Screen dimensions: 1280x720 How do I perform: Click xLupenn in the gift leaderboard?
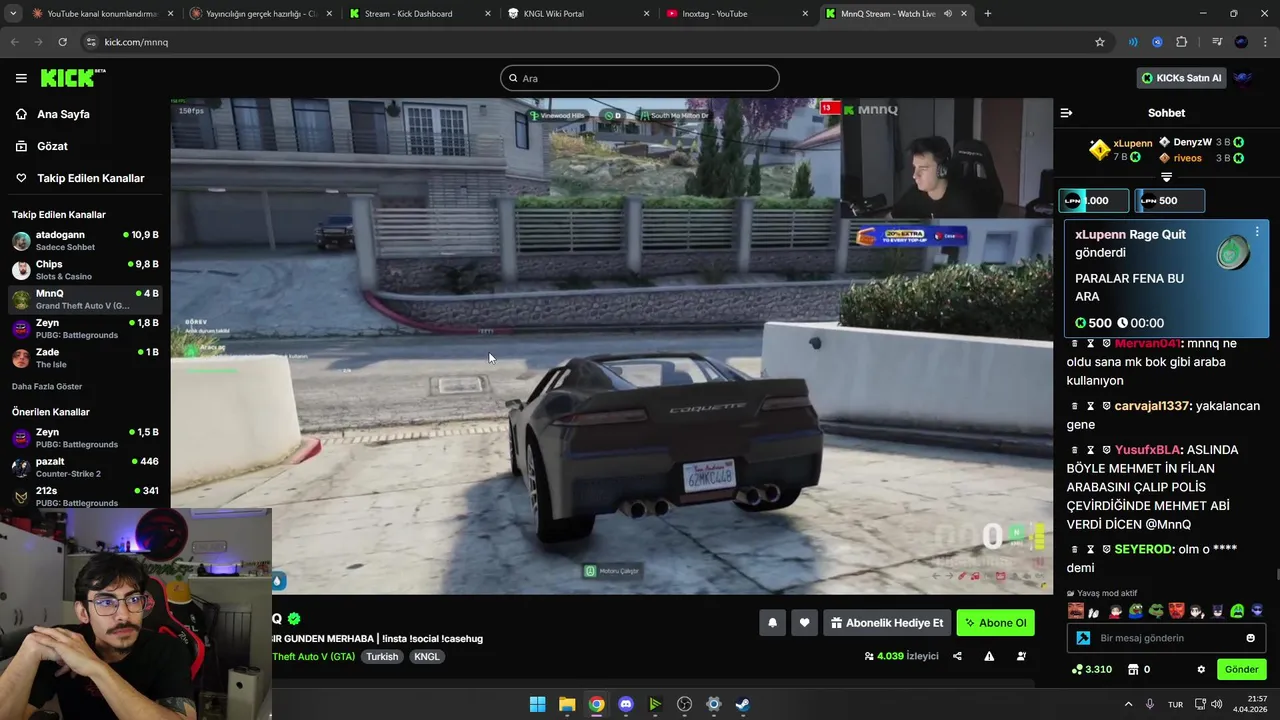point(1132,143)
